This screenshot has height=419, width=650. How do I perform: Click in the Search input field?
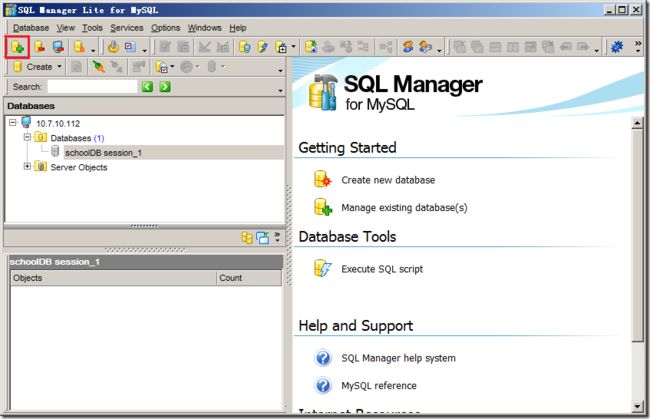coord(92,87)
